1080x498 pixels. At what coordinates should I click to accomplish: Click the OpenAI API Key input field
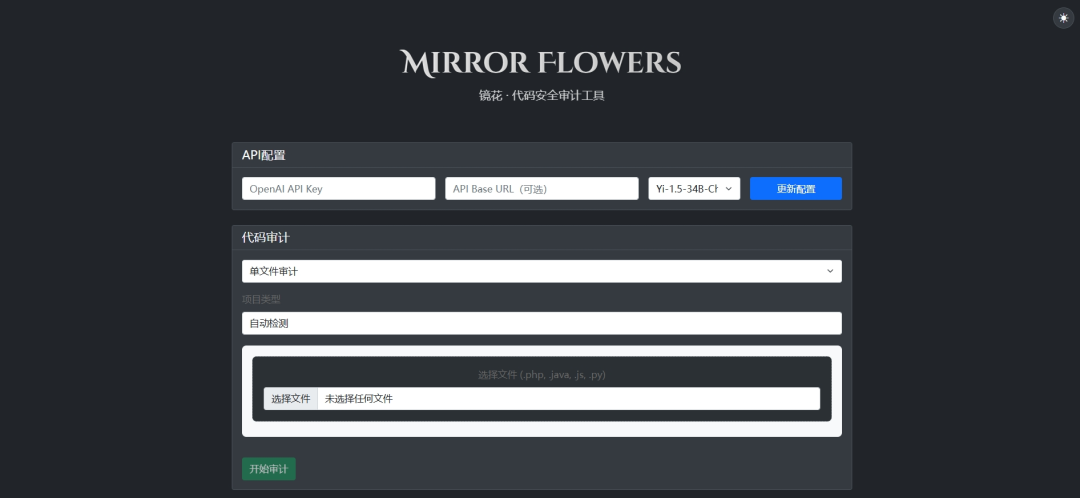(338, 189)
